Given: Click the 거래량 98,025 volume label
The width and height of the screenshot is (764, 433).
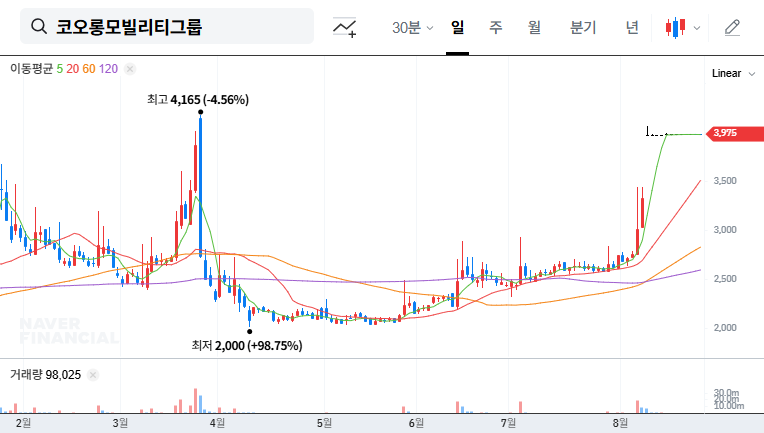Looking at the screenshot, I should tap(45, 375).
